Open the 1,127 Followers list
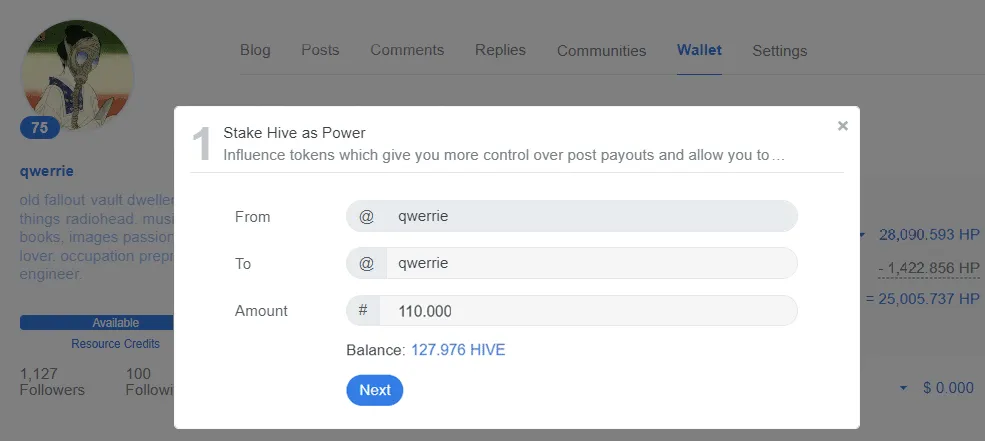 pyautogui.click(x=52, y=382)
